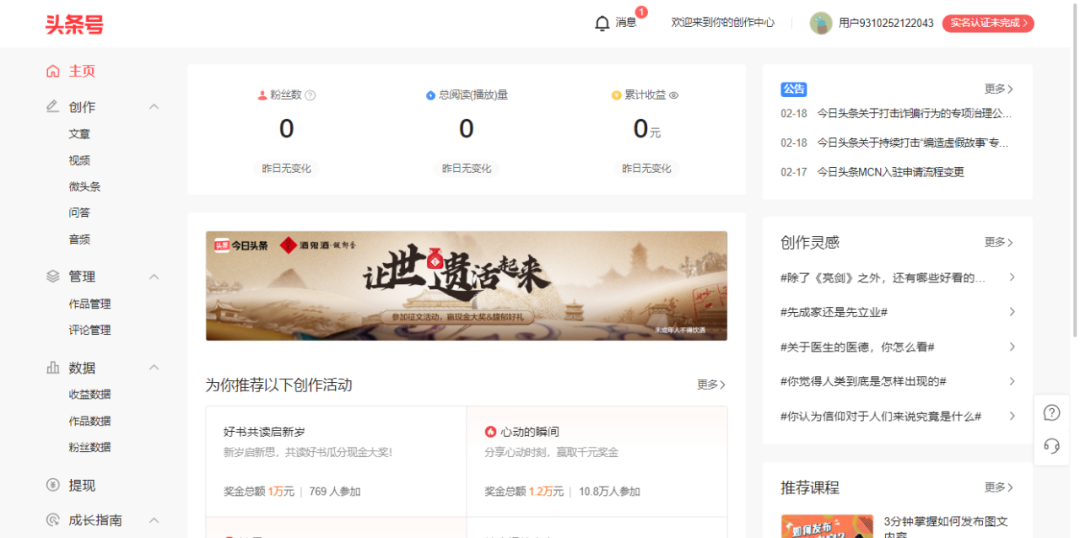
Task: Click the 管理 layers icon
Action: coord(52,276)
